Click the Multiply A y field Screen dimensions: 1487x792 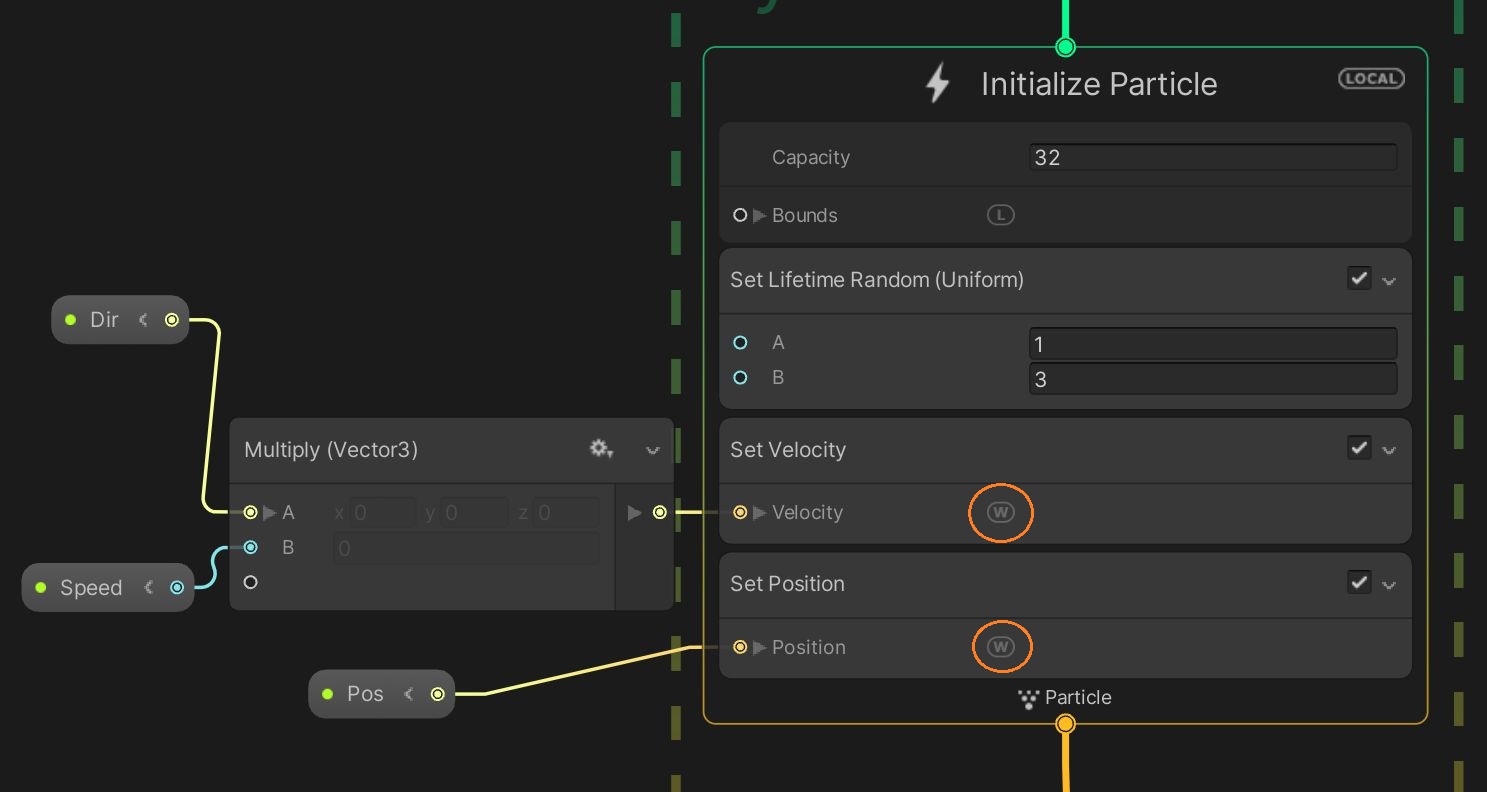pos(474,513)
